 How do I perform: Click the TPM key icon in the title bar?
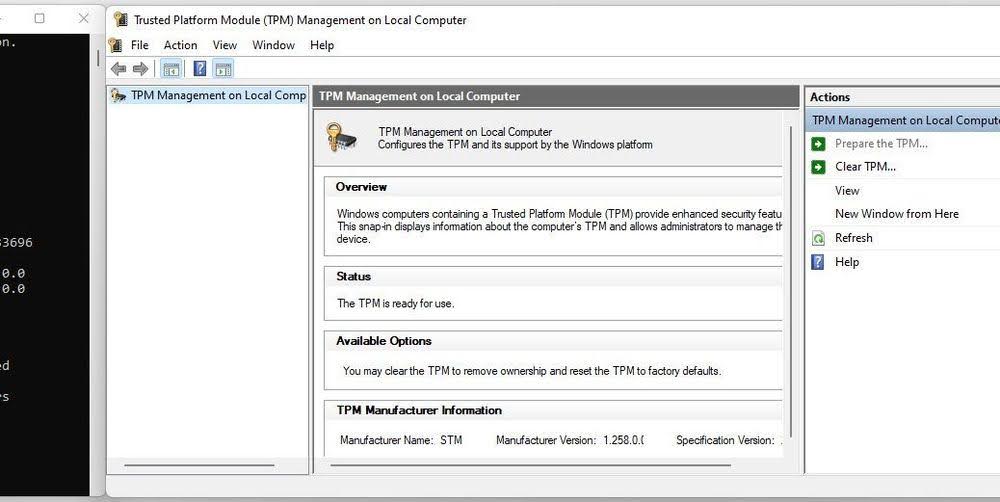pyautogui.click(x=120, y=20)
